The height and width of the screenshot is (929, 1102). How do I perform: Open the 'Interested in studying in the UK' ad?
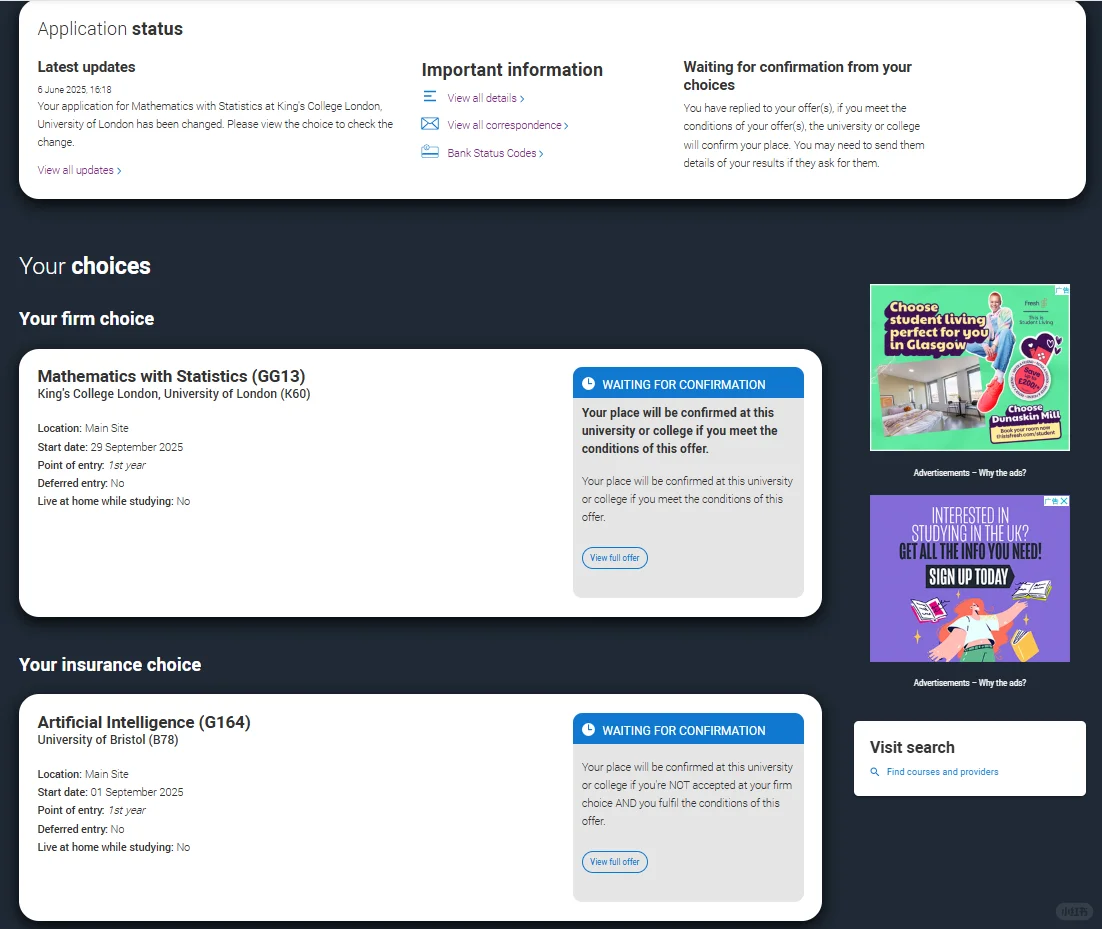click(970, 578)
